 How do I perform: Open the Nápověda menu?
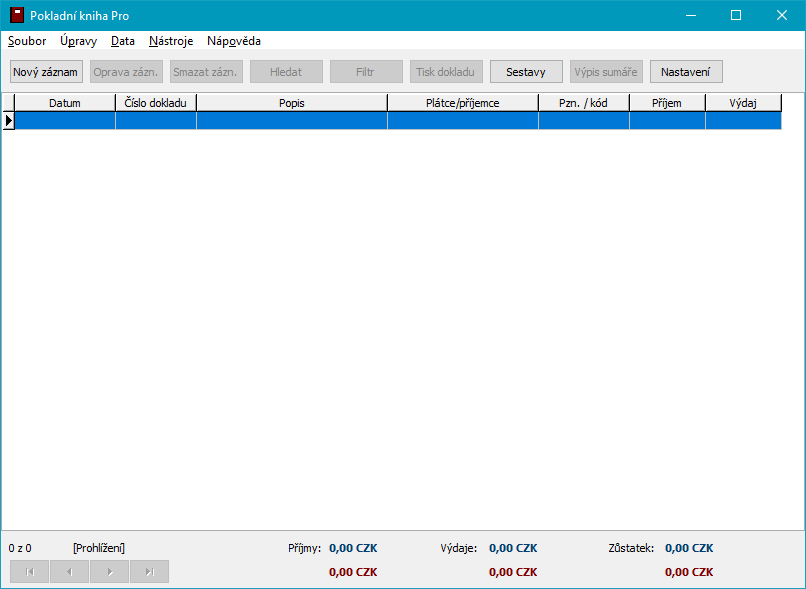(234, 41)
